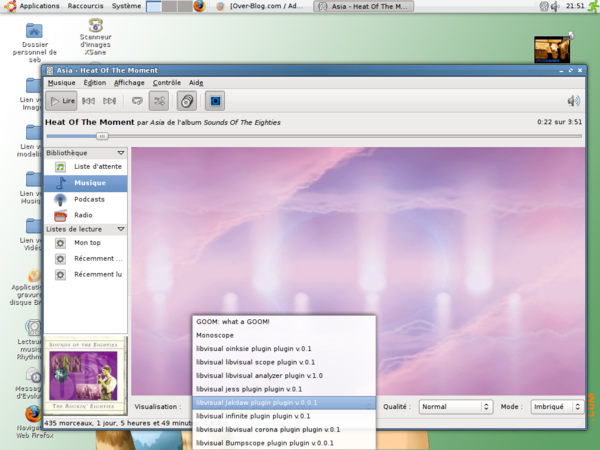Open Podcasts in the sidebar
Viewport: 600px width, 450px height.
tap(86, 199)
